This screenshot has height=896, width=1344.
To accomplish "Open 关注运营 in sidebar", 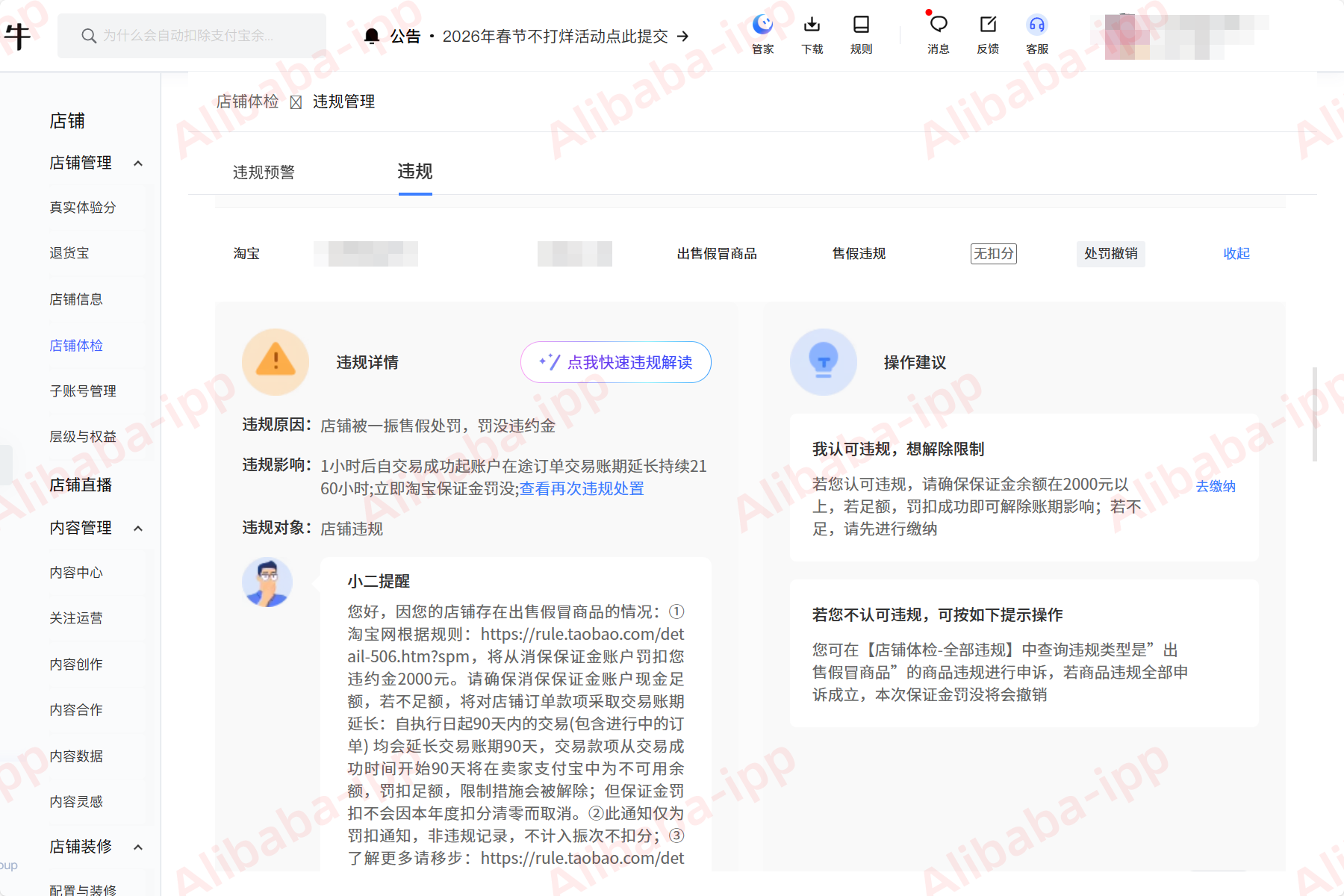I will point(76,618).
